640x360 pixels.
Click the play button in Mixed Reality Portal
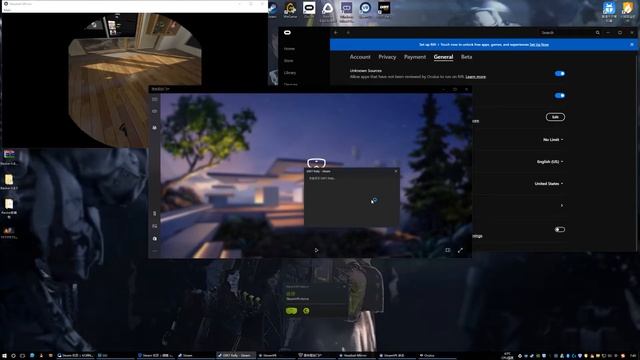click(x=316, y=250)
